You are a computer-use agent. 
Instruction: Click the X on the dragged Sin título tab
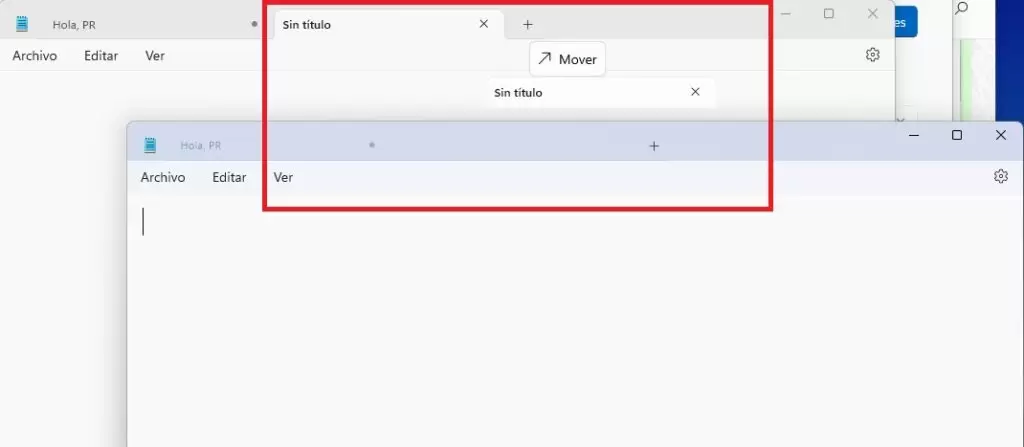click(696, 92)
